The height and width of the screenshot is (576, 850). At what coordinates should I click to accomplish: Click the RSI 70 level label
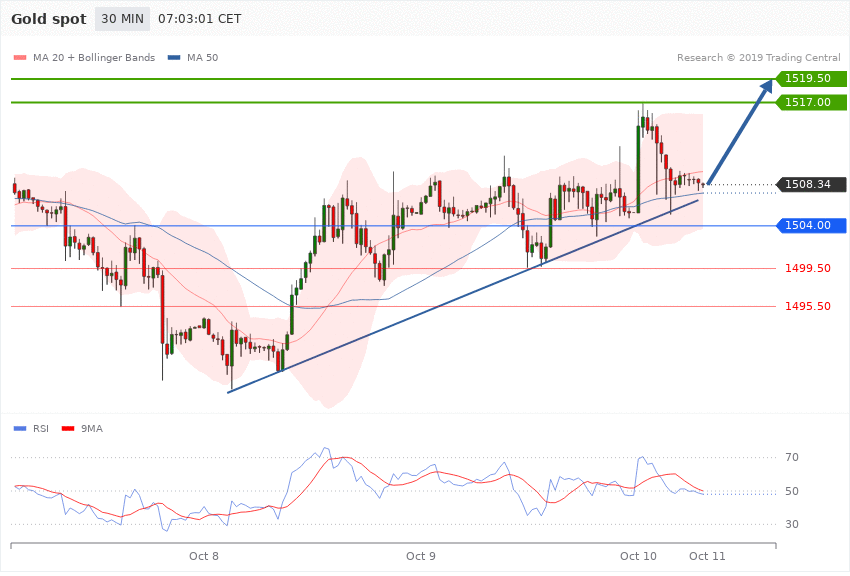coord(791,457)
